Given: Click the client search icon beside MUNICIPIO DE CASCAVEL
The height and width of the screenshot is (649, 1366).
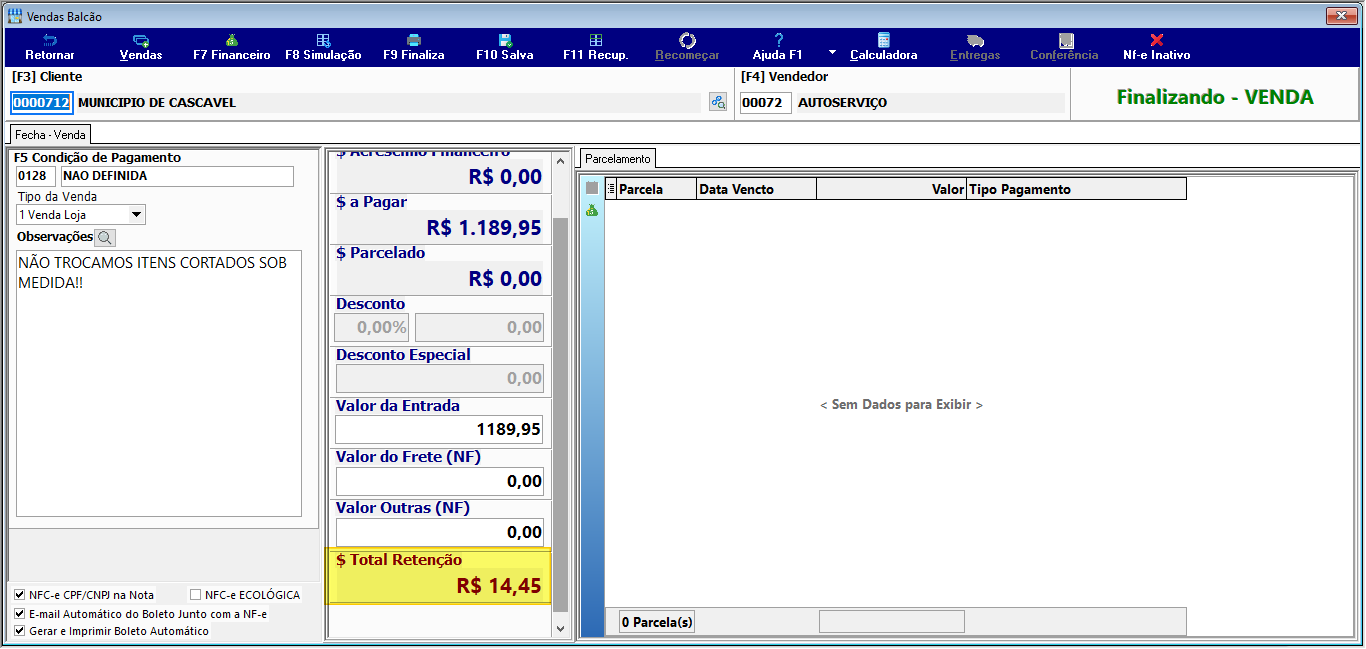Looking at the screenshot, I should pos(718,102).
